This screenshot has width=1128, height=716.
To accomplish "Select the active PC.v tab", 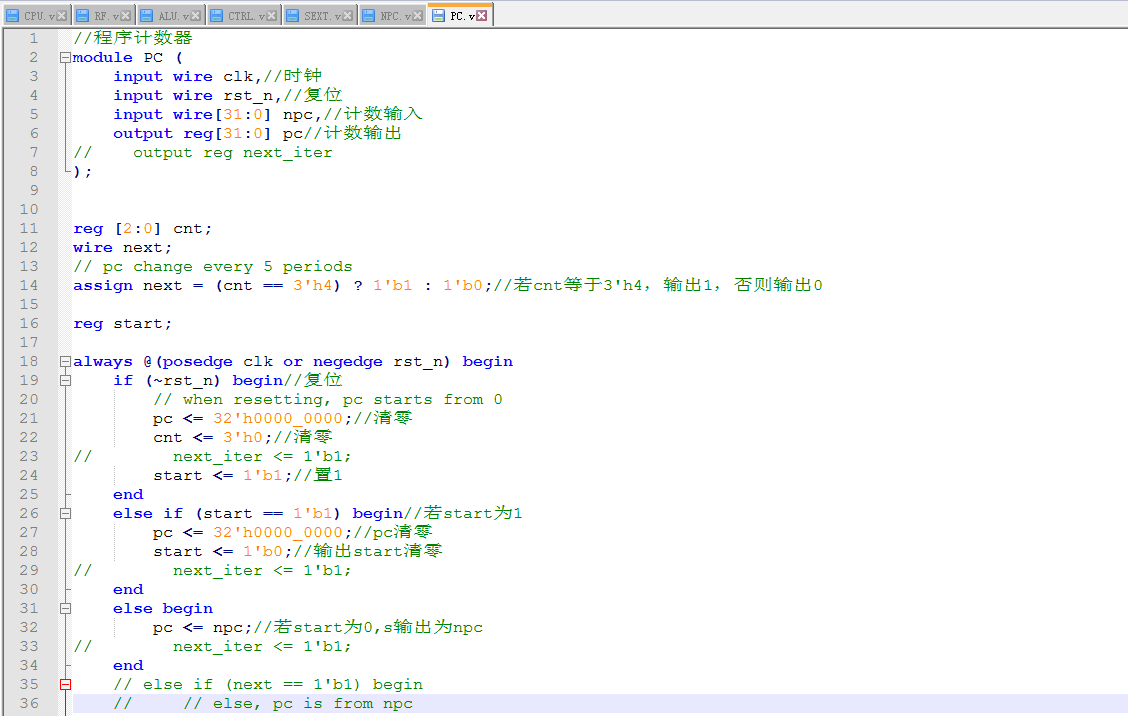I will point(459,15).
